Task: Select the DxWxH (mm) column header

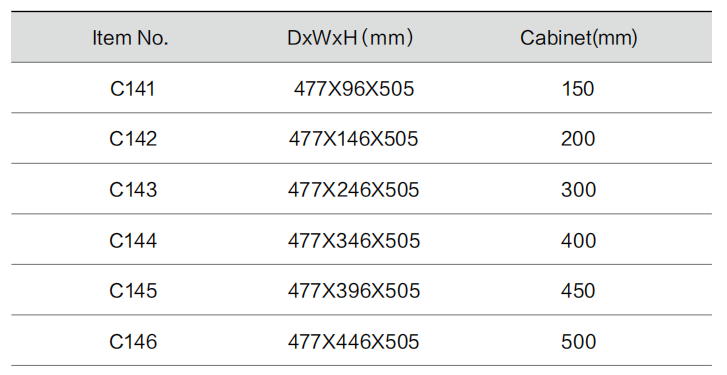Action: tap(350, 38)
